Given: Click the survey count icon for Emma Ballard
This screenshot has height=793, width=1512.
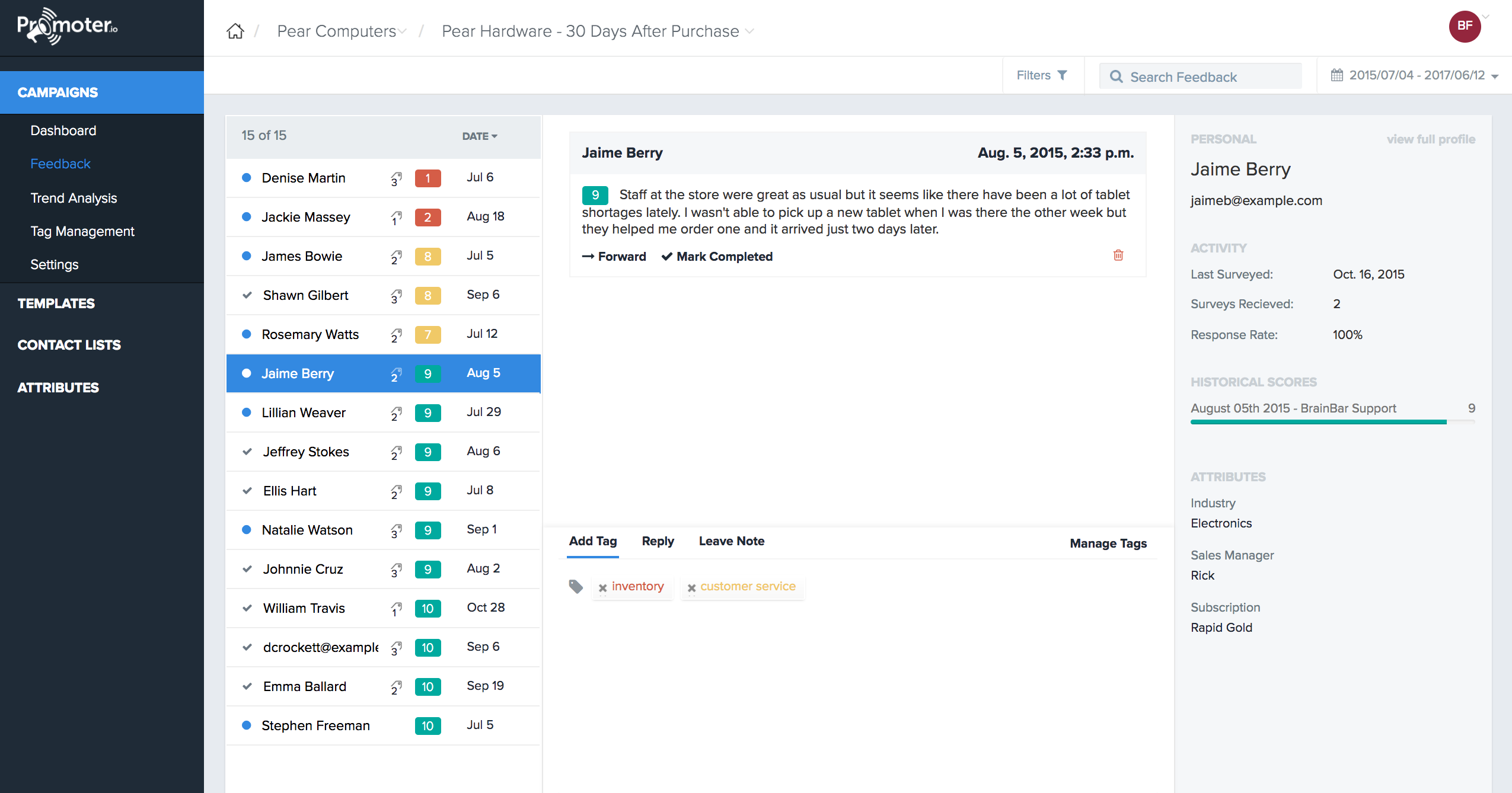Looking at the screenshot, I should (x=396, y=687).
